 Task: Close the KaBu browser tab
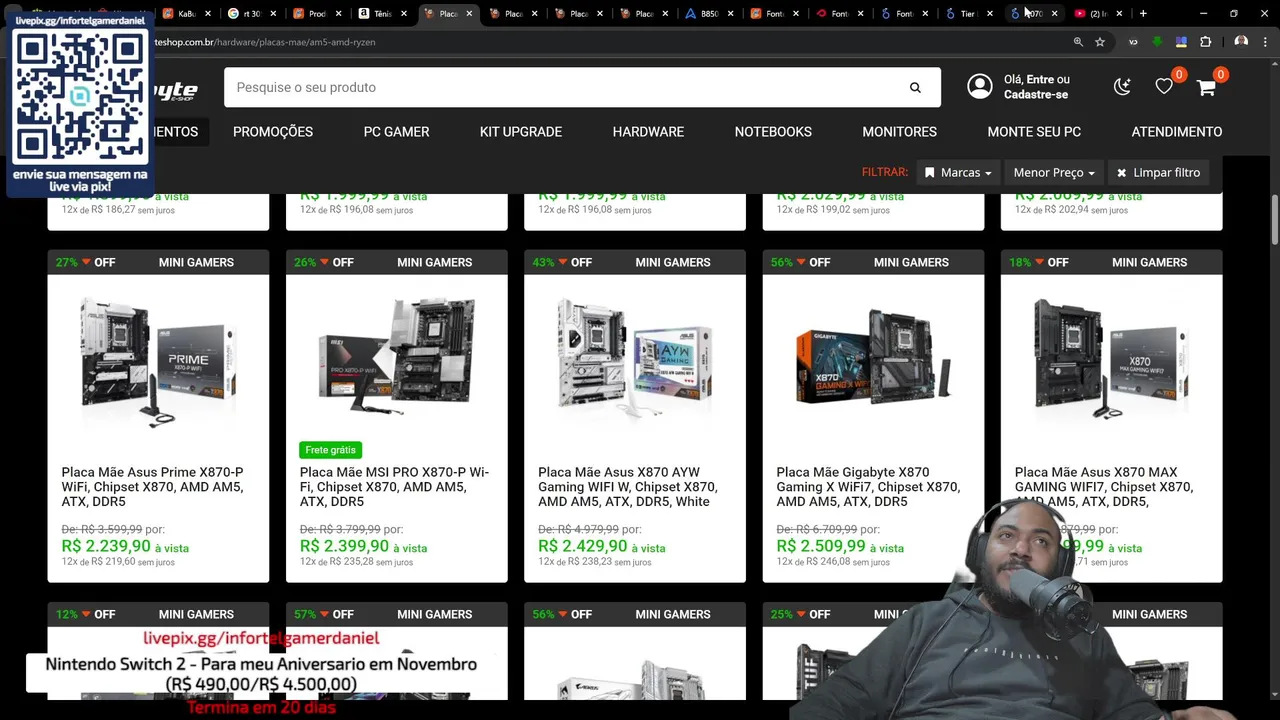tap(208, 14)
